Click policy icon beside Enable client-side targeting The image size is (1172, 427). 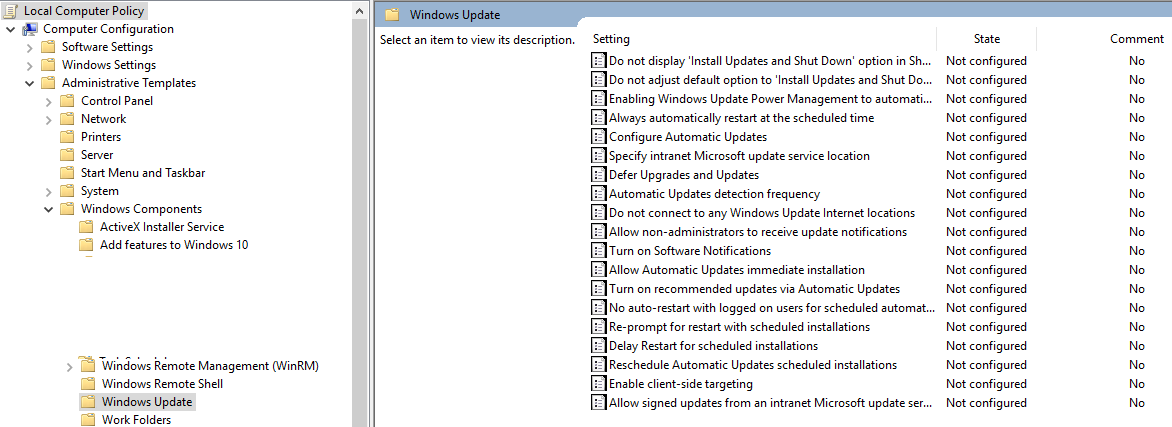[599, 384]
